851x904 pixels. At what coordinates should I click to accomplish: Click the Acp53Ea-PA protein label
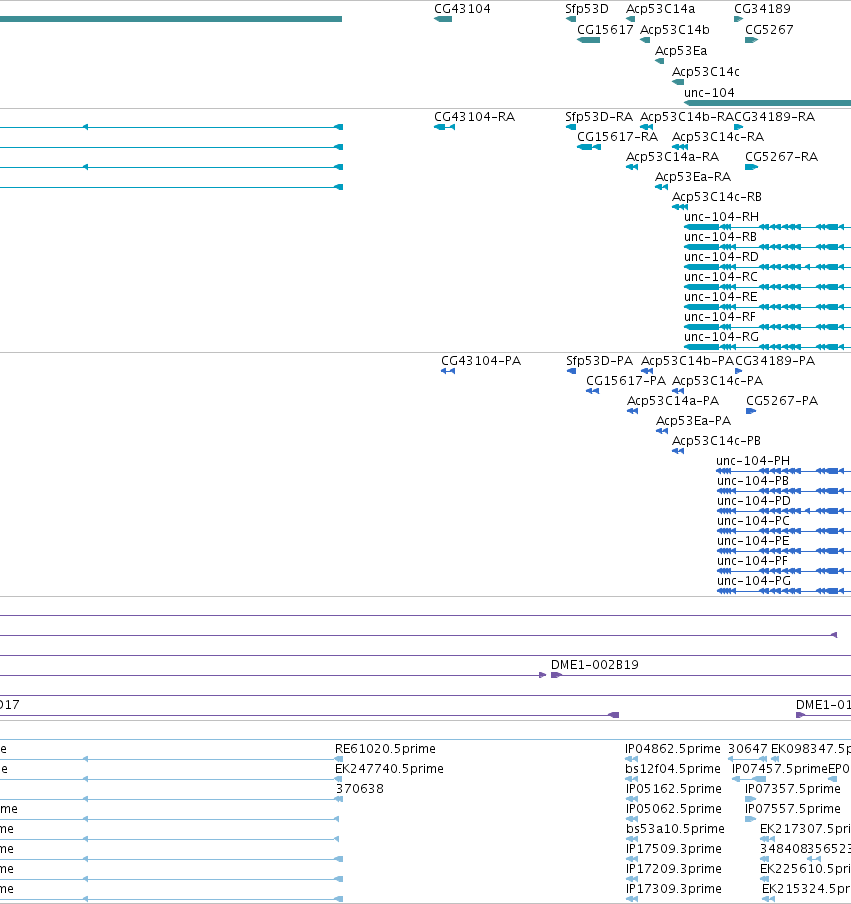[x=693, y=421]
